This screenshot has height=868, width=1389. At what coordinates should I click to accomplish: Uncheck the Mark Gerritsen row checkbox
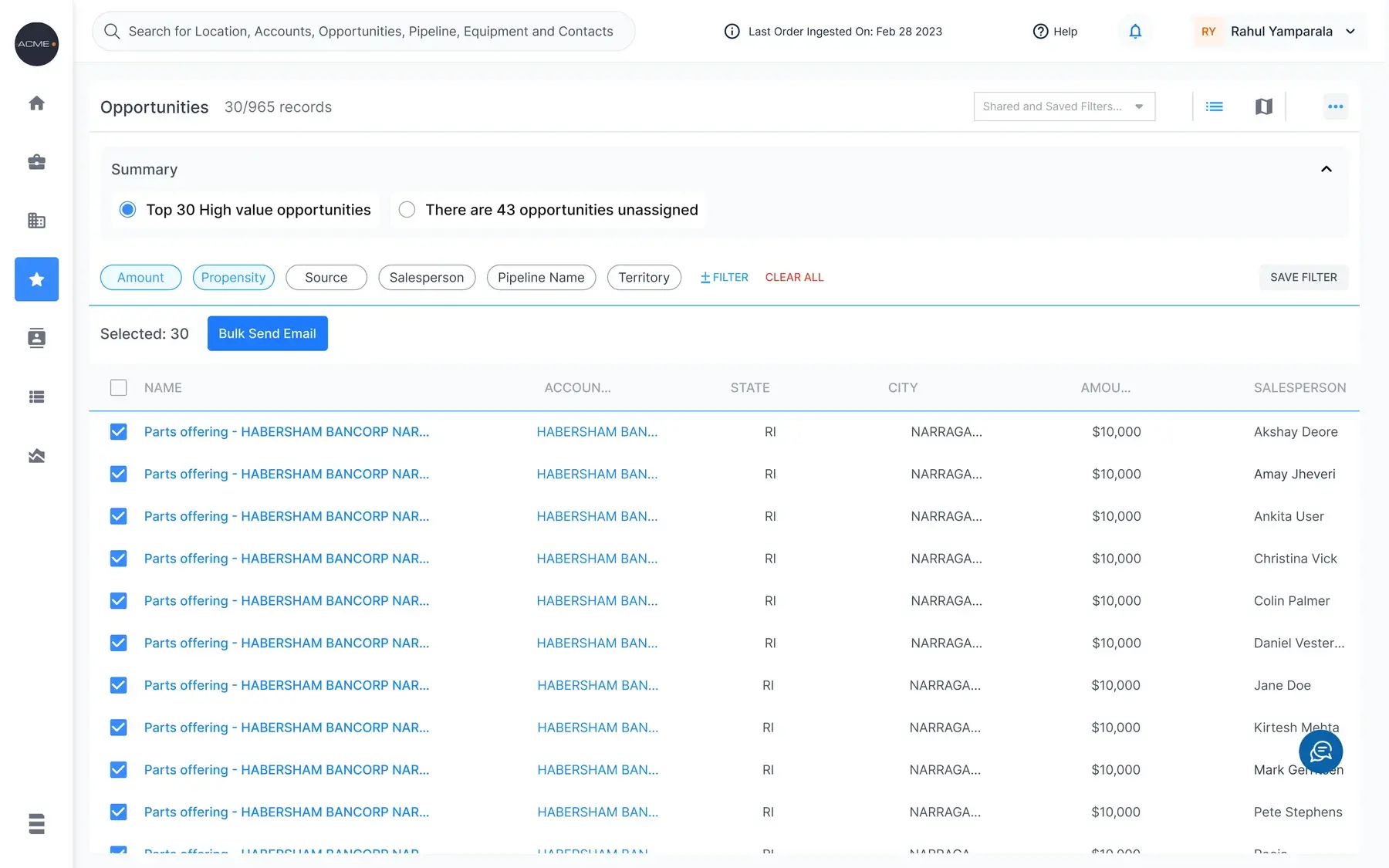coord(118,769)
